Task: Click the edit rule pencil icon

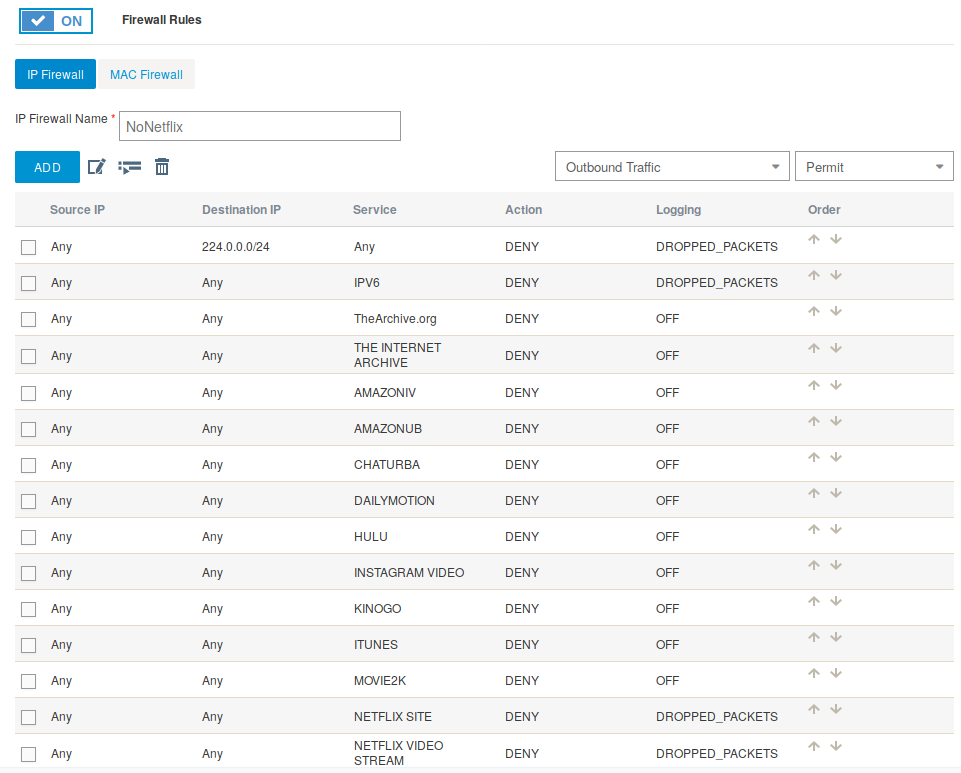Action: pos(97,167)
